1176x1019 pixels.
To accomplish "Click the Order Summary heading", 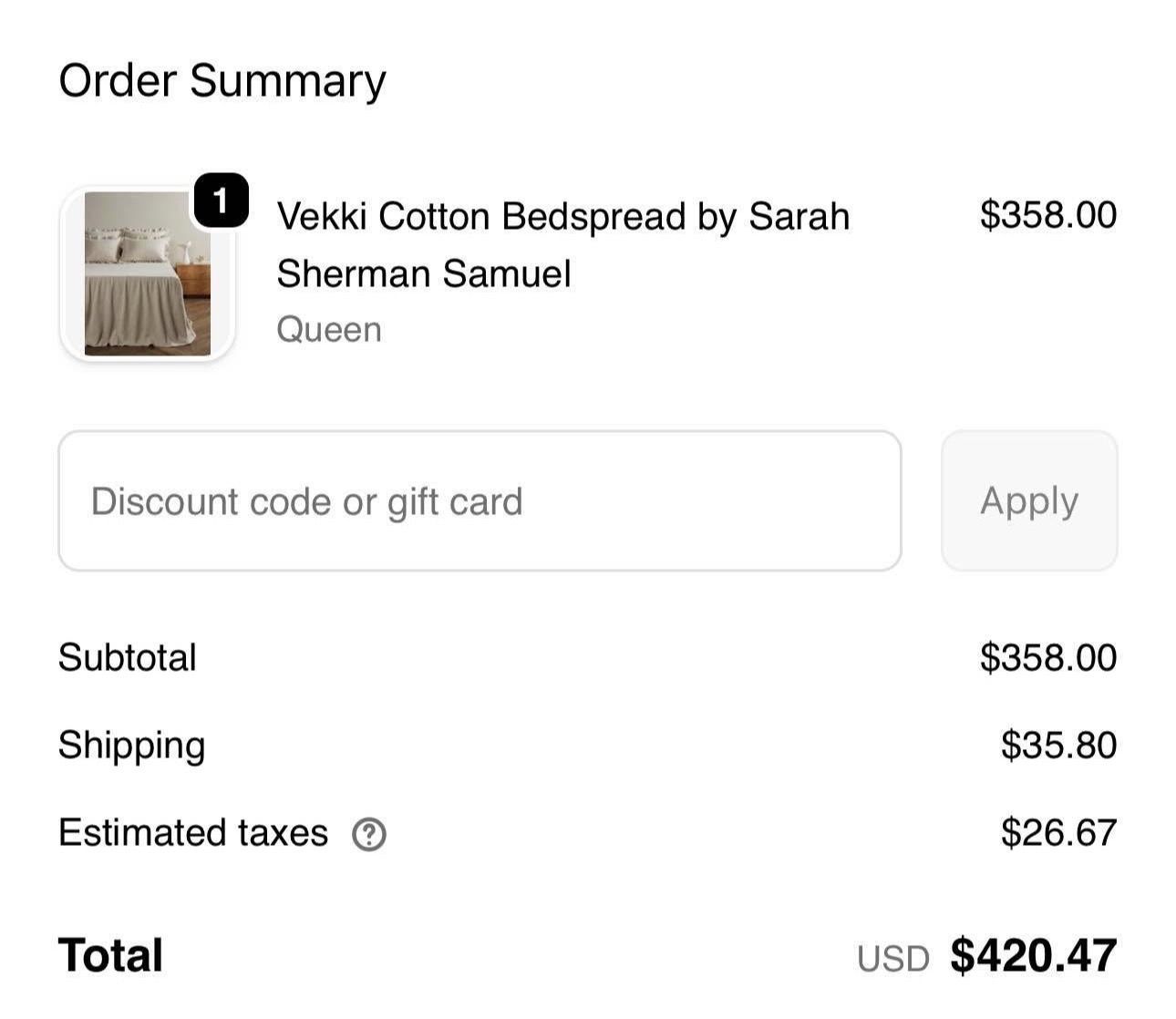I will click(222, 80).
